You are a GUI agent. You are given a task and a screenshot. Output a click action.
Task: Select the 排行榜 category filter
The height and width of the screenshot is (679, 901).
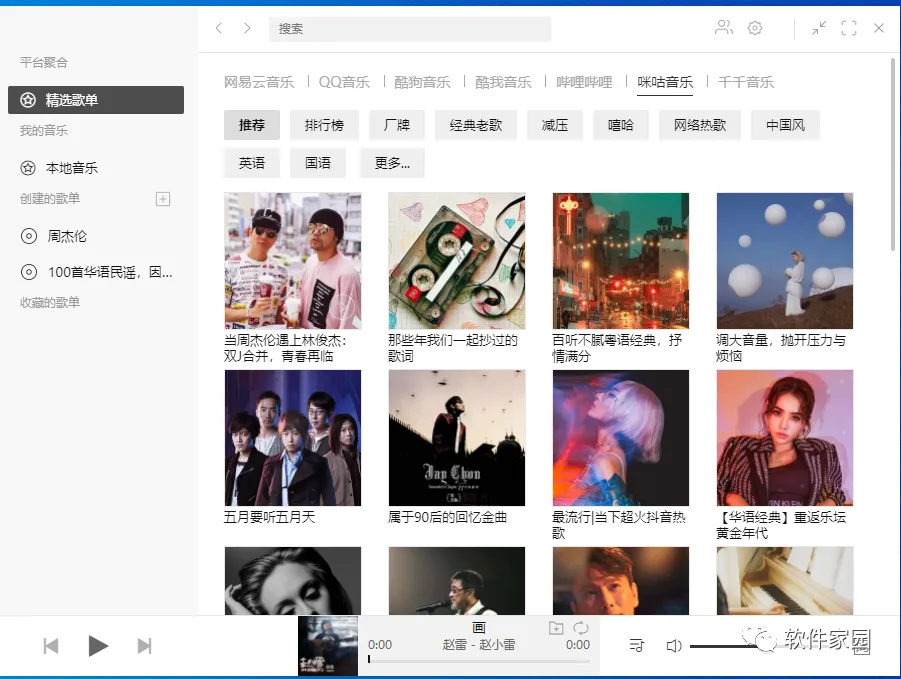click(324, 125)
